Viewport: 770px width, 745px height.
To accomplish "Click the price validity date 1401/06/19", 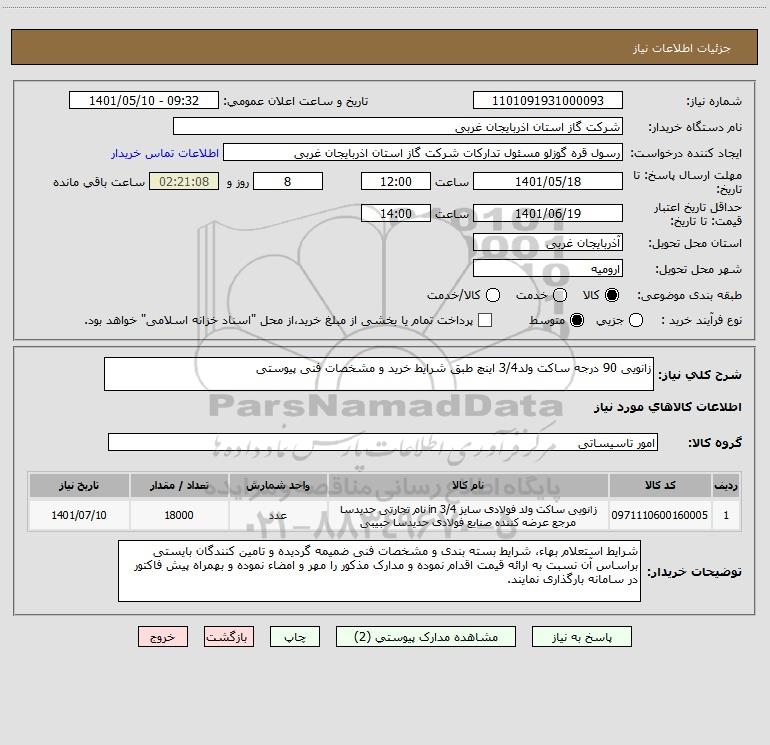I will coord(548,213).
